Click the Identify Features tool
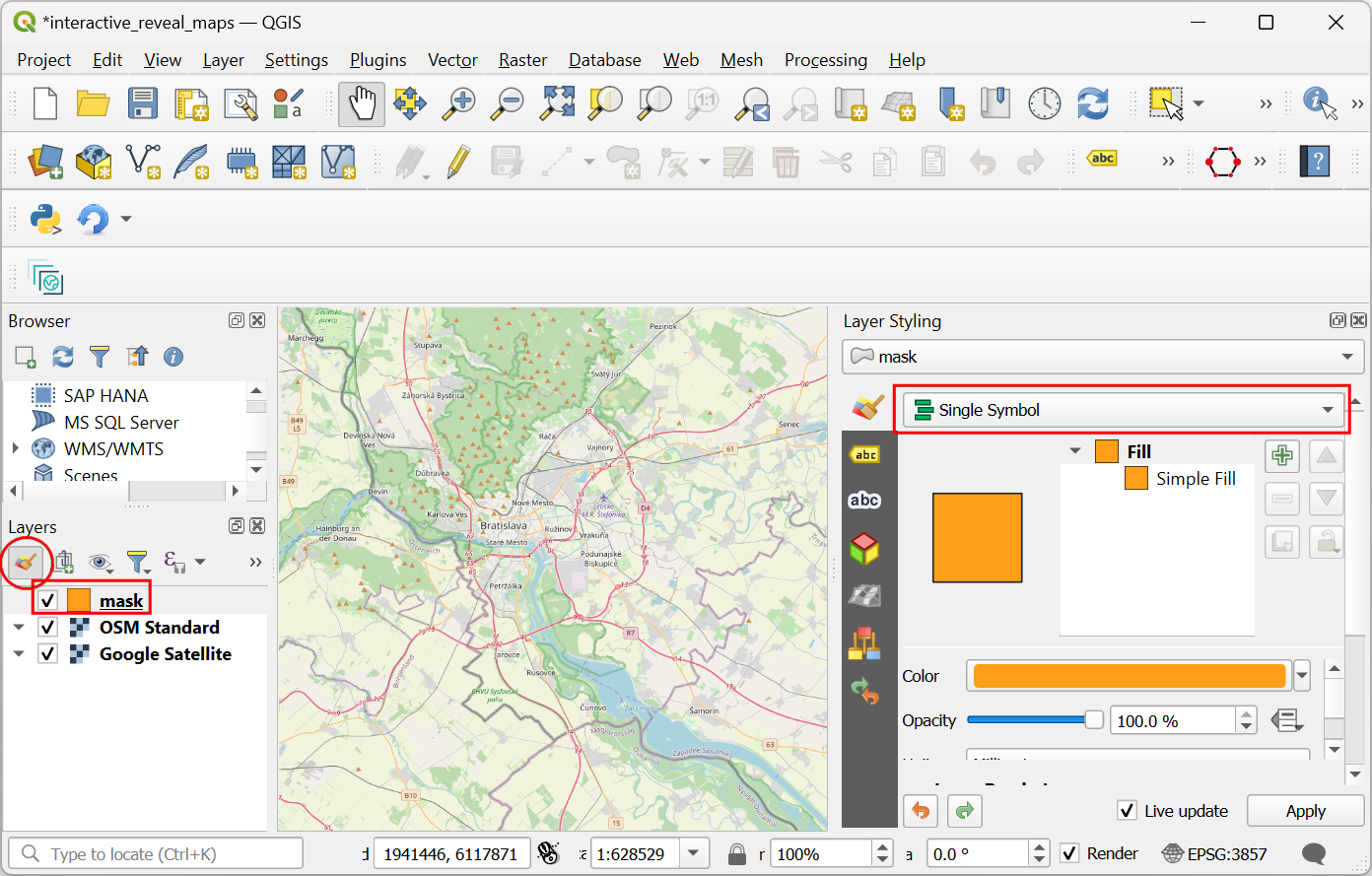 [x=1319, y=103]
